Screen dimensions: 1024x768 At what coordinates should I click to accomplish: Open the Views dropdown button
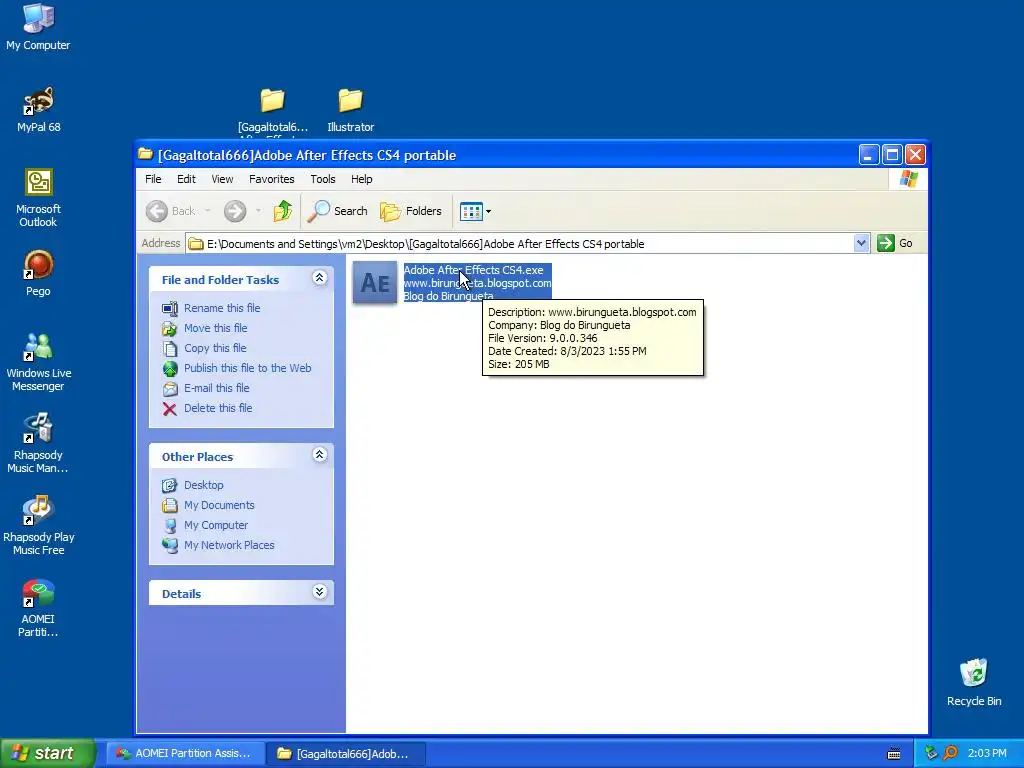pos(475,211)
